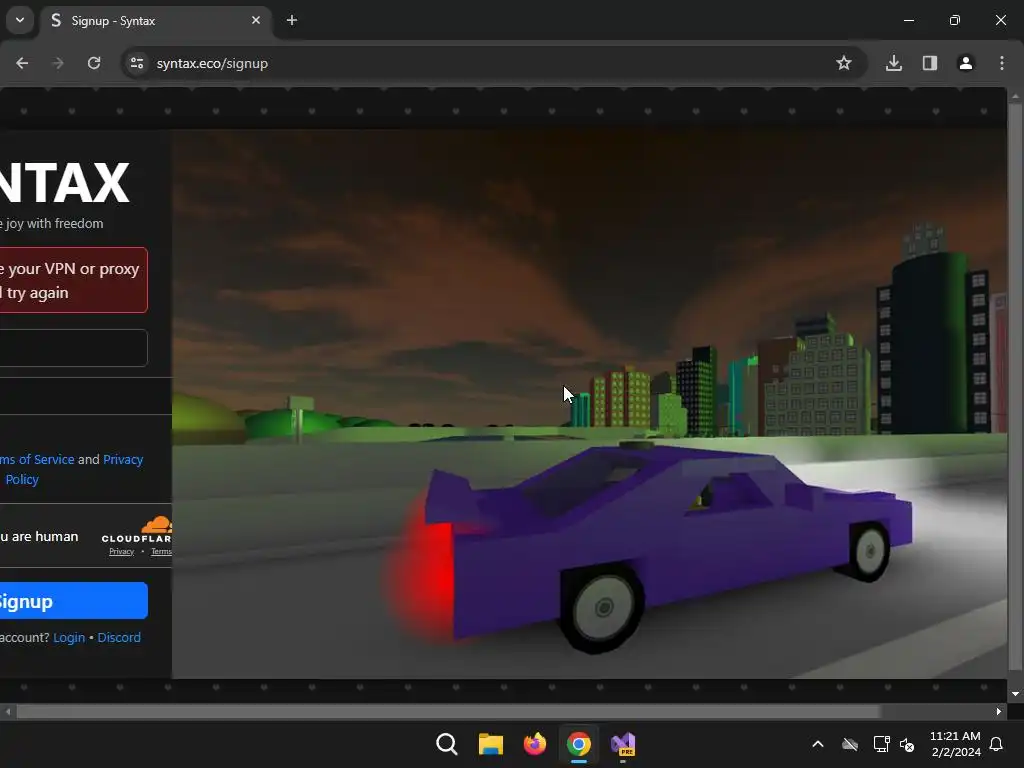The width and height of the screenshot is (1024, 768).
Task: Open File Explorer from taskbar
Action: click(x=491, y=744)
